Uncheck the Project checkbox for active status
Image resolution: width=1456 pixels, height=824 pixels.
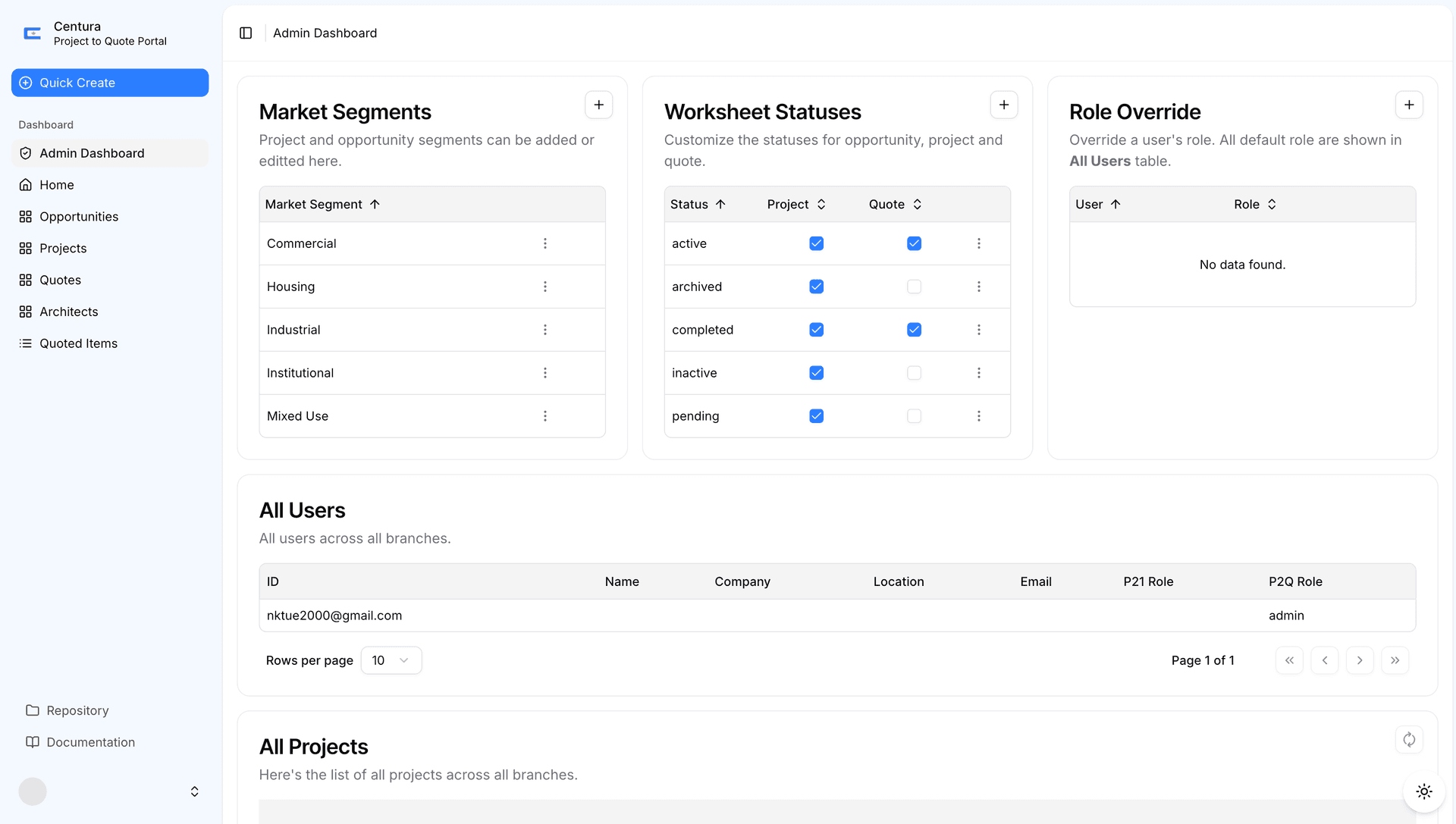(816, 243)
